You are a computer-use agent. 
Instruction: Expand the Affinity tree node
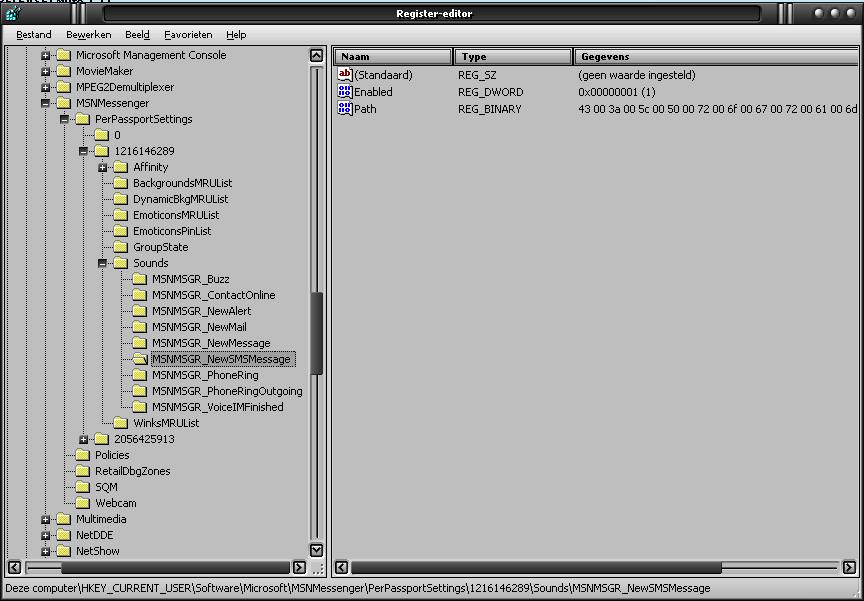(102, 167)
